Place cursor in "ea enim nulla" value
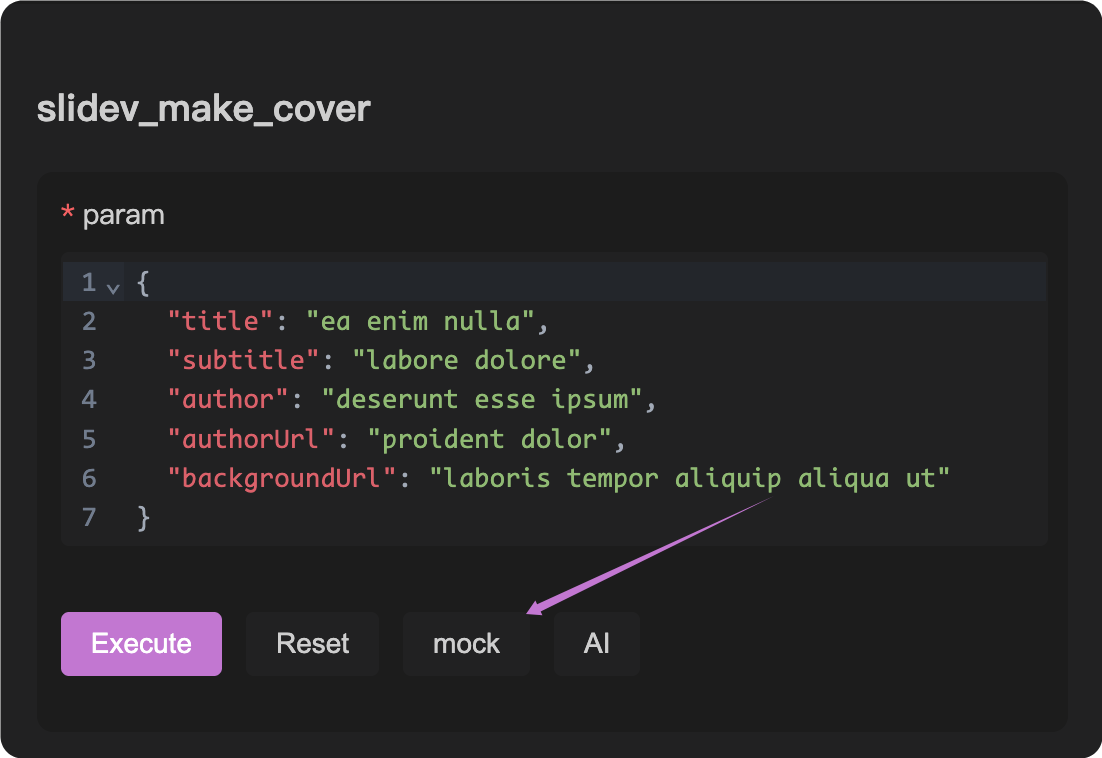Screen dimensions: 1102x758 428,322
